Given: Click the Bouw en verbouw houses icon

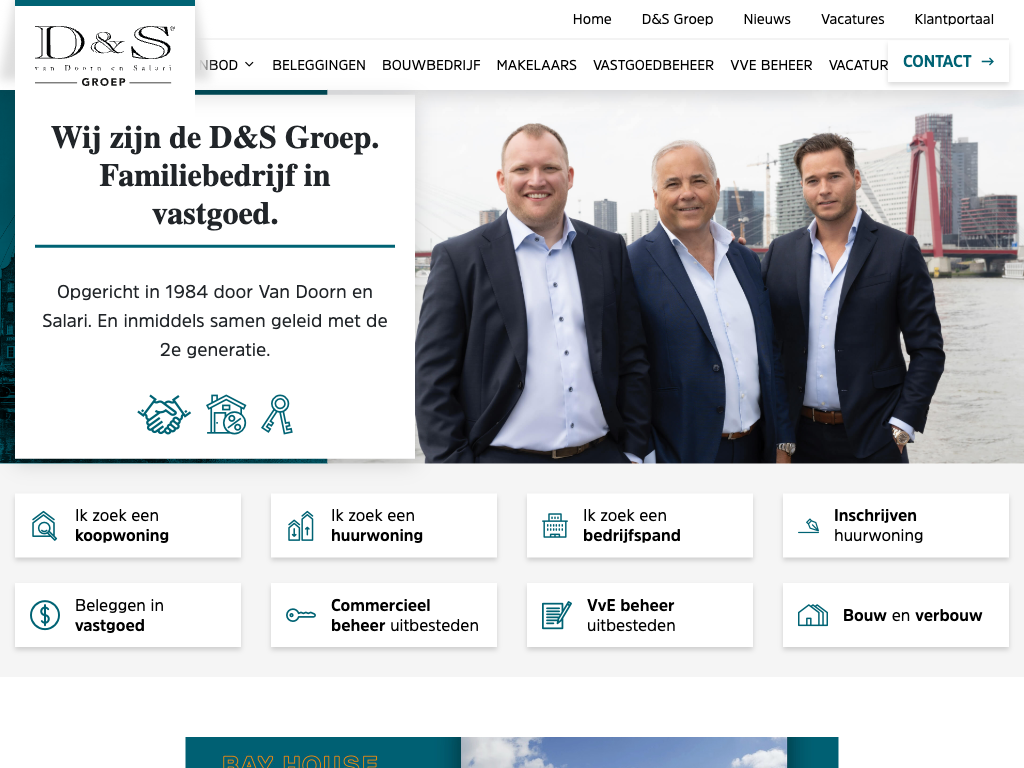Looking at the screenshot, I should pyautogui.click(x=812, y=615).
